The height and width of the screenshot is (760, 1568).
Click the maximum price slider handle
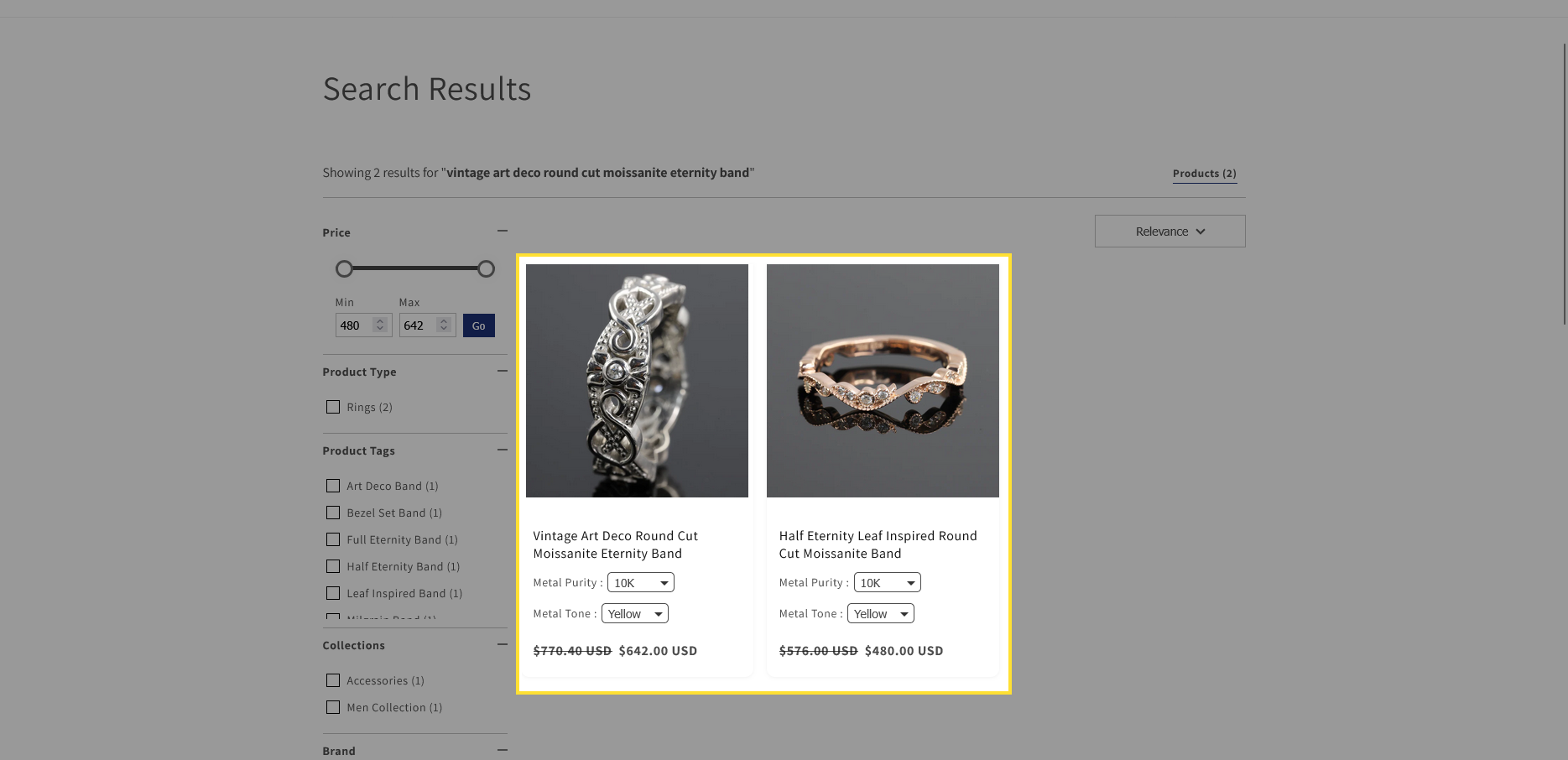point(486,269)
